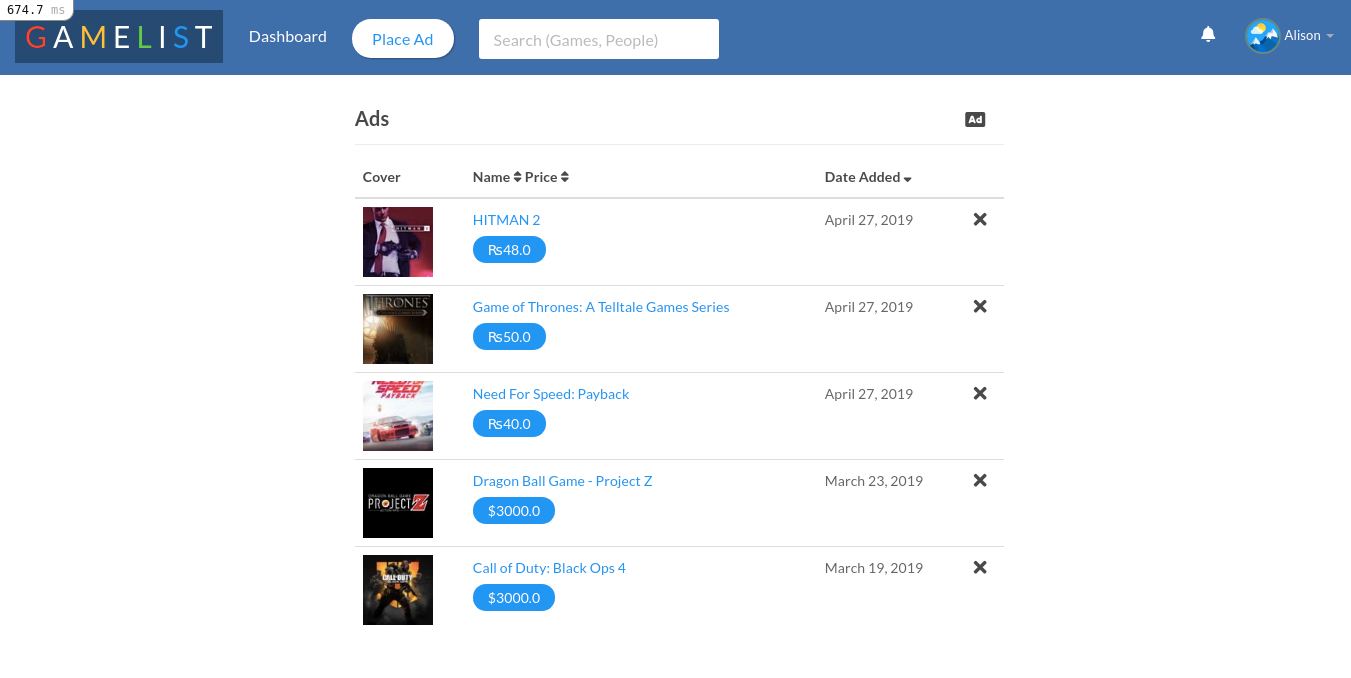Click the ₨48.0 price badge
Screen dimensions: 1351x678
[509, 250]
